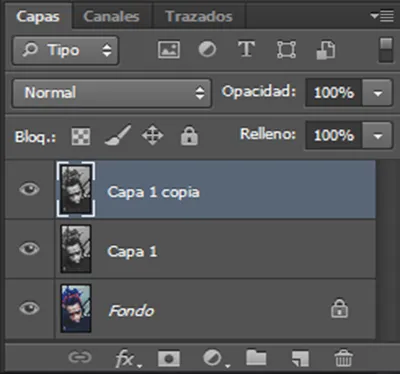The width and height of the screenshot is (400, 374).
Task: Filter by smart object icon
Action: (x=326, y=50)
